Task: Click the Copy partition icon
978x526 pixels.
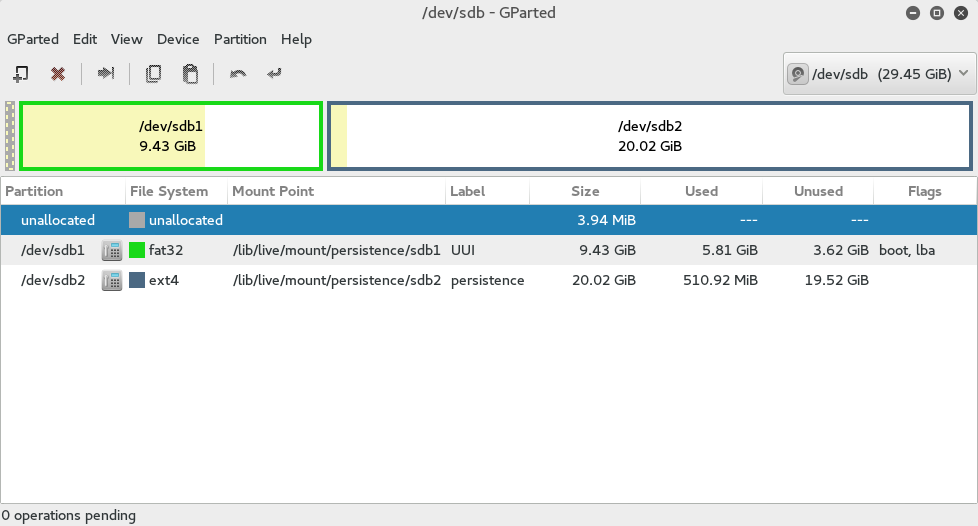Action: click(x=153, y=74)
